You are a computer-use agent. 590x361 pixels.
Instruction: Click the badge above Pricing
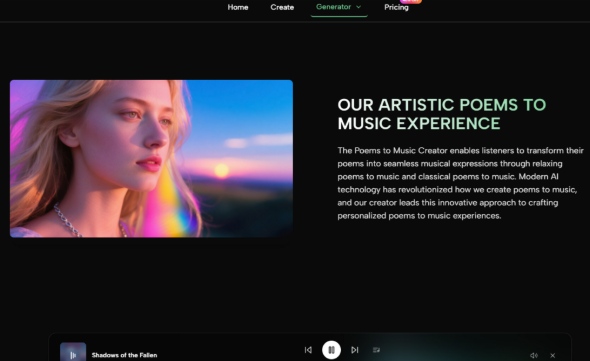coord(411,2)
